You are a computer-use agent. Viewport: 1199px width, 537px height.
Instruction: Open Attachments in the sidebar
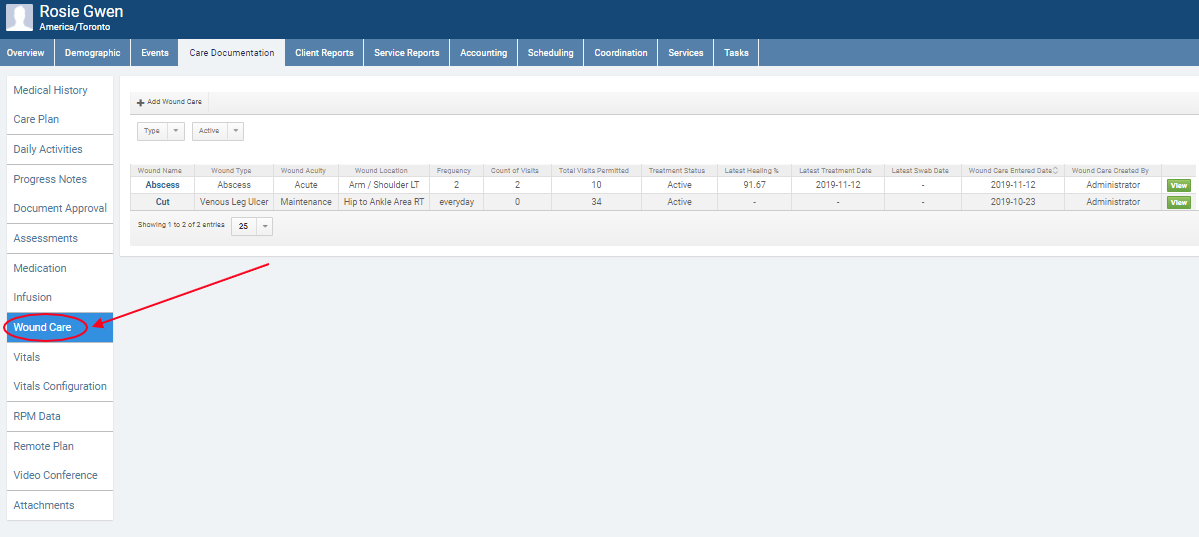click(44, 505)
